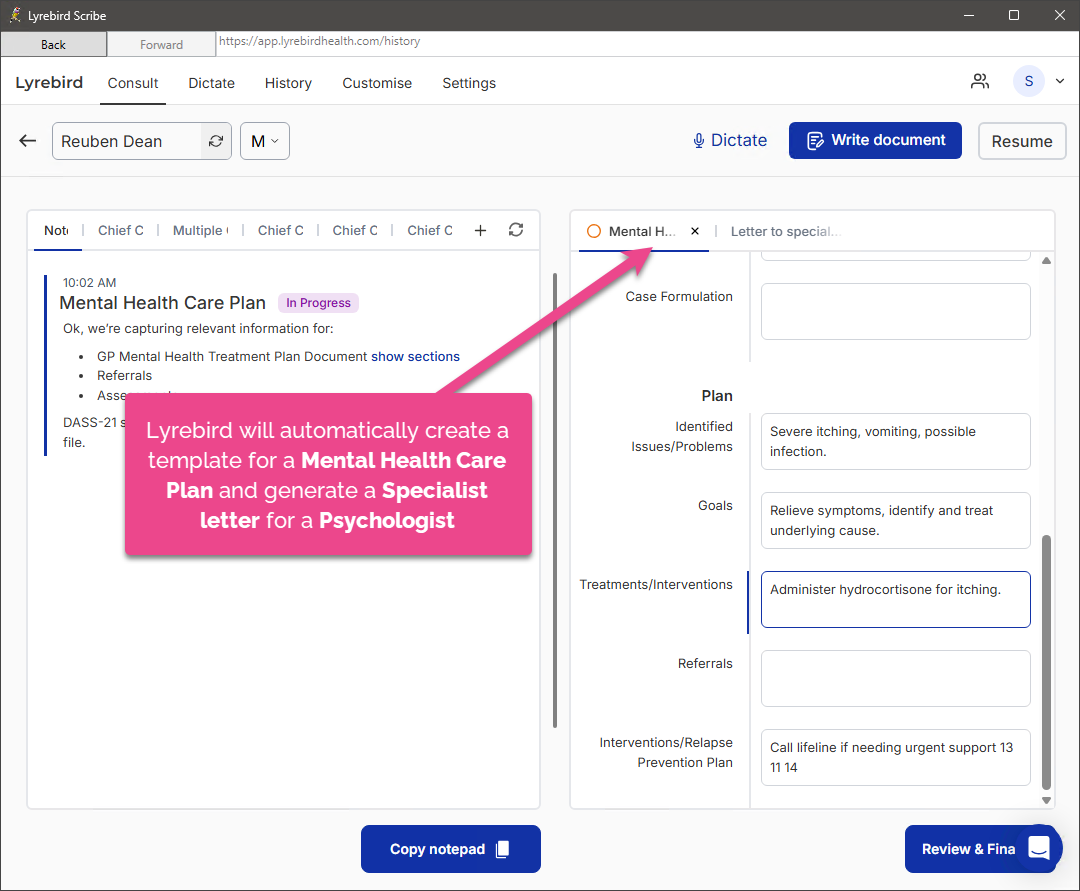The height and width of the screenshot is (891, 1080).
Task: Click the back arrow next to patient name
Action: click(28, 141)
